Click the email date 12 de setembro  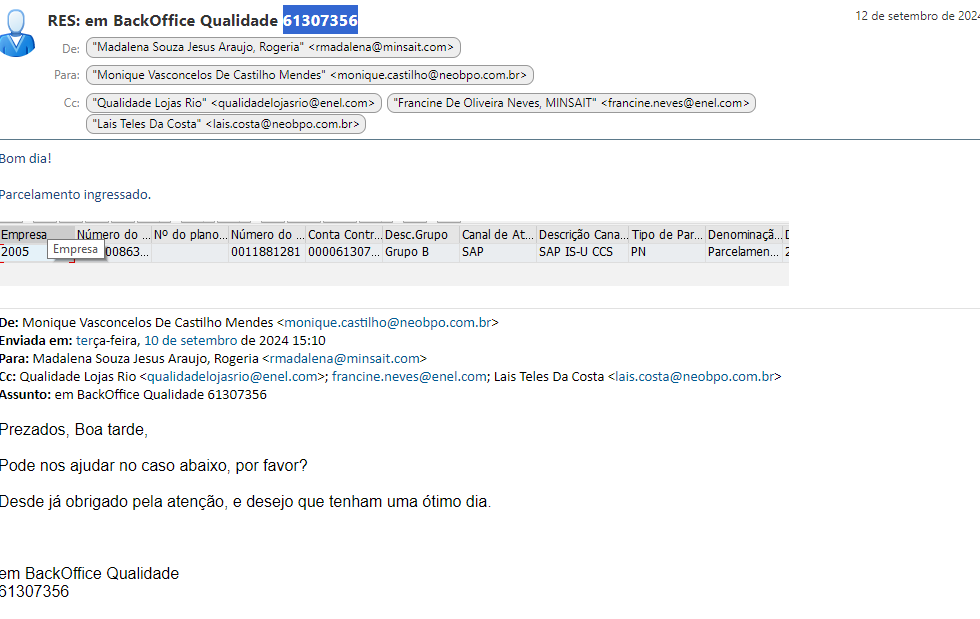(918, 16)
